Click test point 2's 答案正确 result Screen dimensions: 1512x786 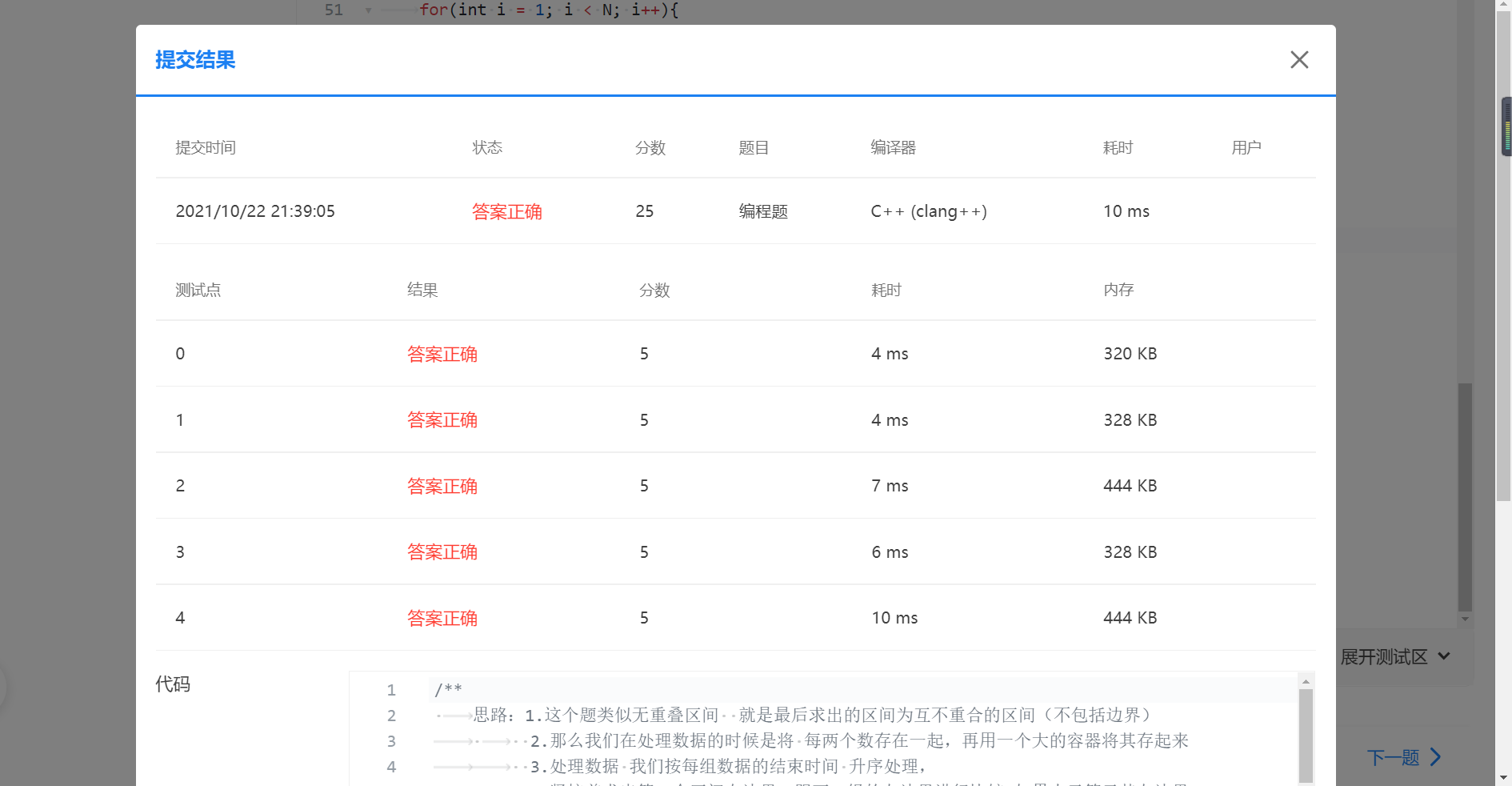point(442,486)
